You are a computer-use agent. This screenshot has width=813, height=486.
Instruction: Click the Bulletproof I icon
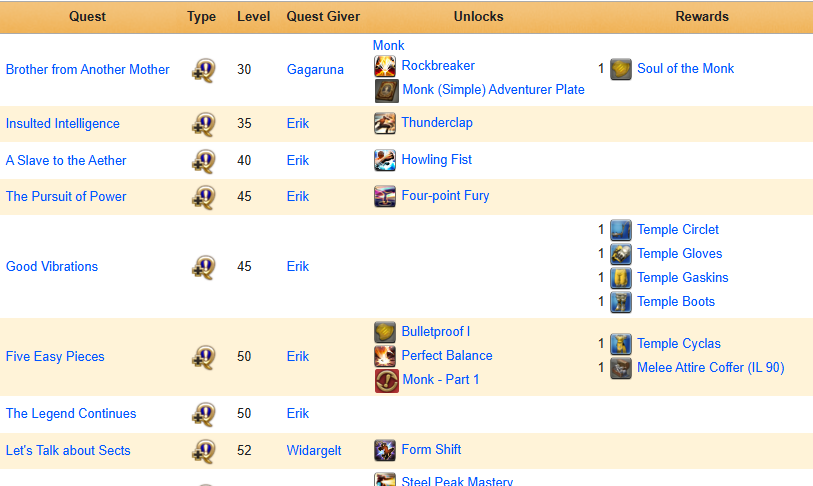(x=385, y=332)
